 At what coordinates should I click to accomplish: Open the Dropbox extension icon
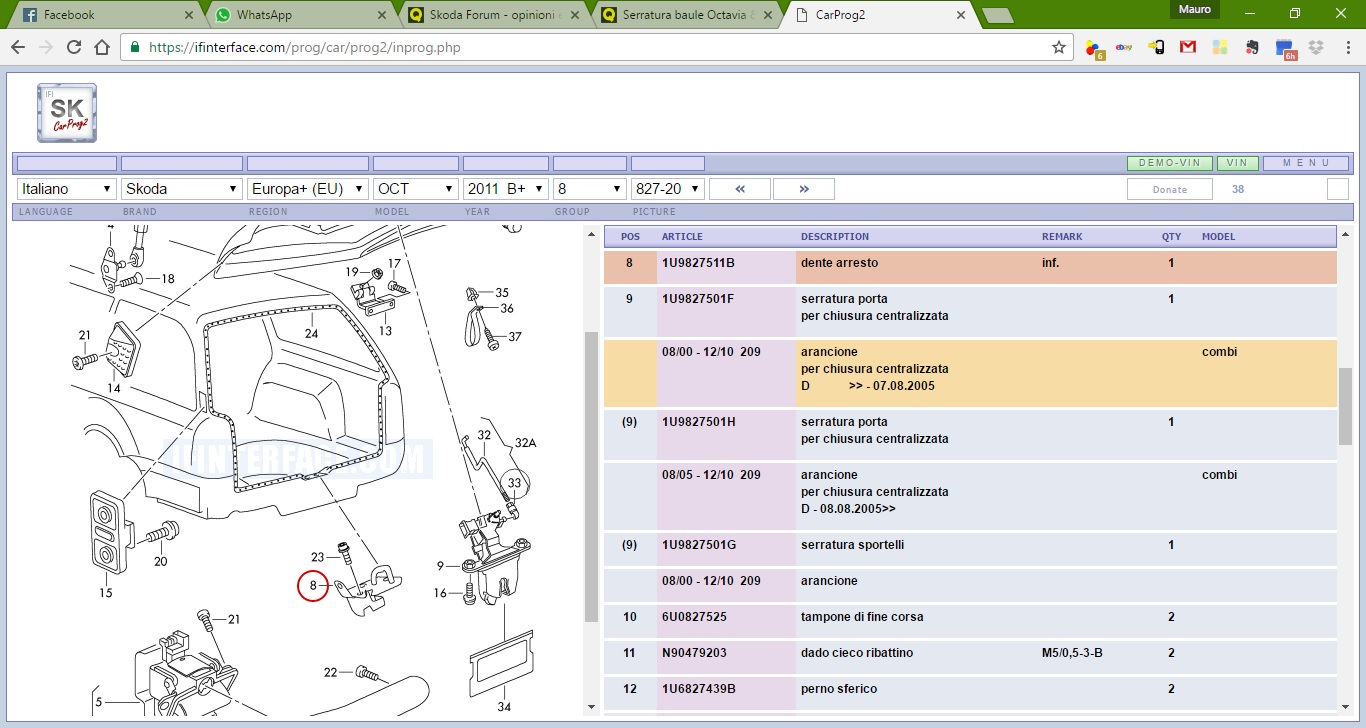[1316, 47]
